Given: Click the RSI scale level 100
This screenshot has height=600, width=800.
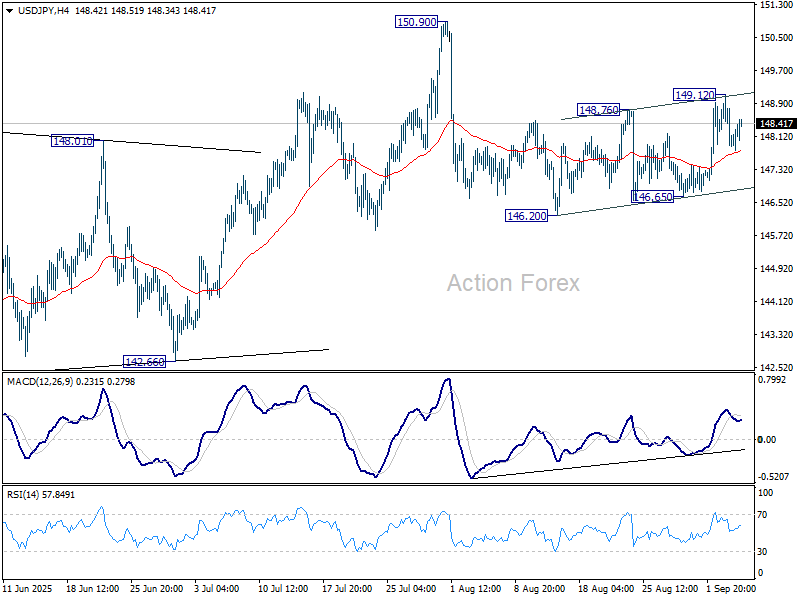Looking at the screenshot, I should click(x=766, y=493).
